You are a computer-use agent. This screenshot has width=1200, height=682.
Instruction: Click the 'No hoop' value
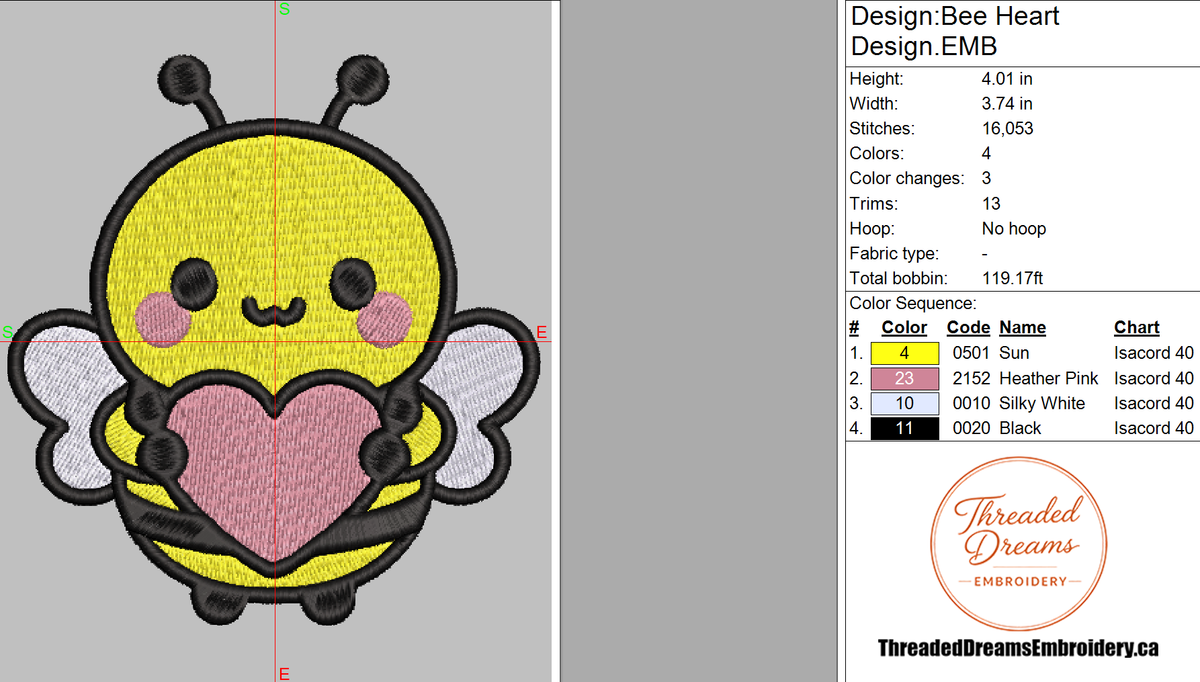[1014, 228]
